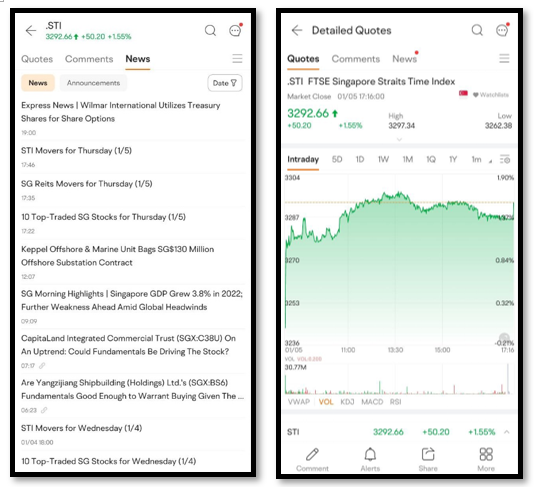Screen dimensions: 537x487
Task: Tap the Singapore flag icon
Action: 463,94
